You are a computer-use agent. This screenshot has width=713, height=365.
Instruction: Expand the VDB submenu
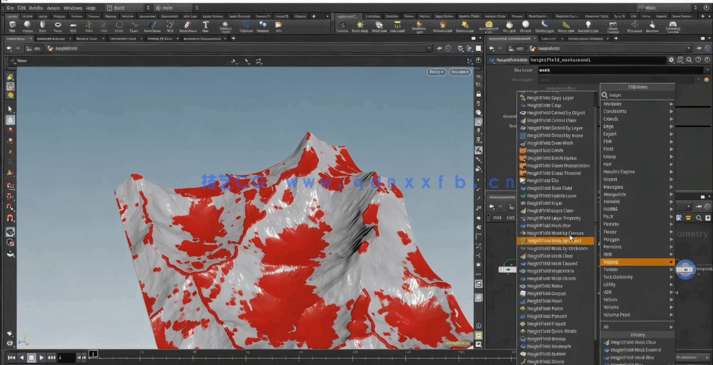[x=637, y=292]
